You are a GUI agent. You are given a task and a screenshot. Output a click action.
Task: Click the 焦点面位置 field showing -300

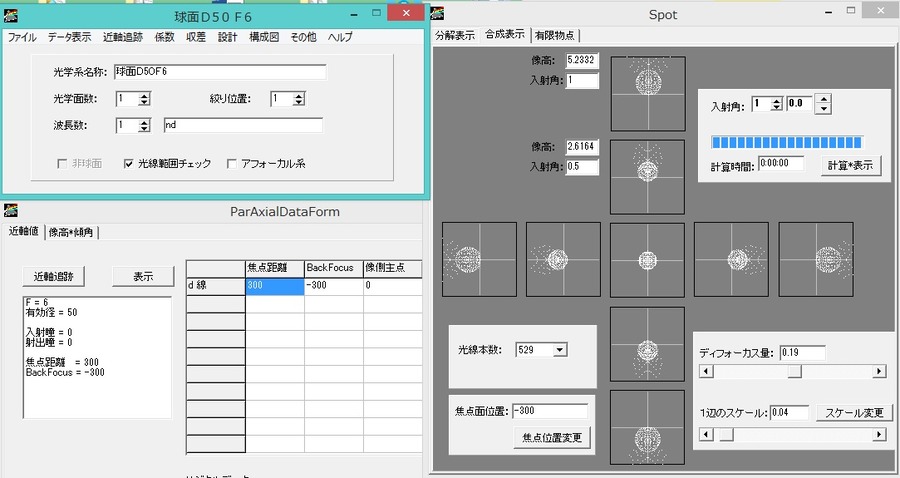[x=550, y=411]
